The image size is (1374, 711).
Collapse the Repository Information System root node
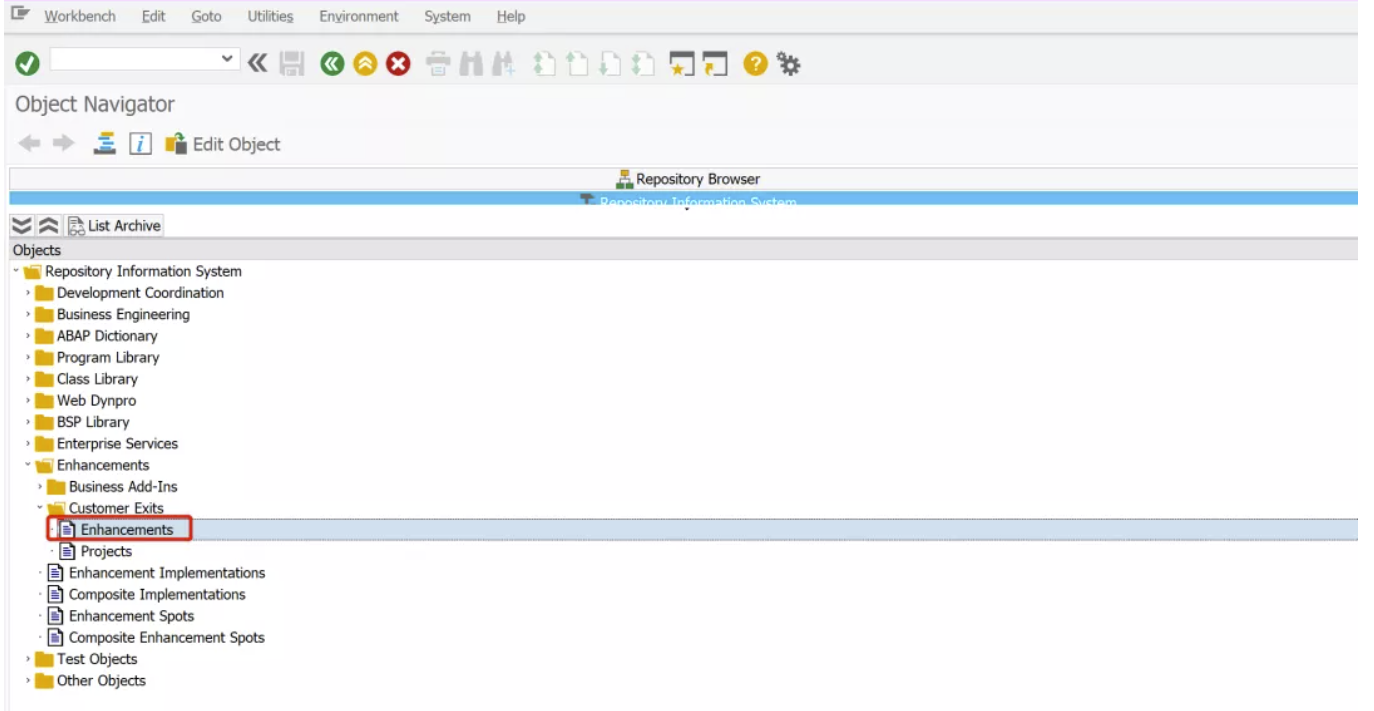(16, 271)
